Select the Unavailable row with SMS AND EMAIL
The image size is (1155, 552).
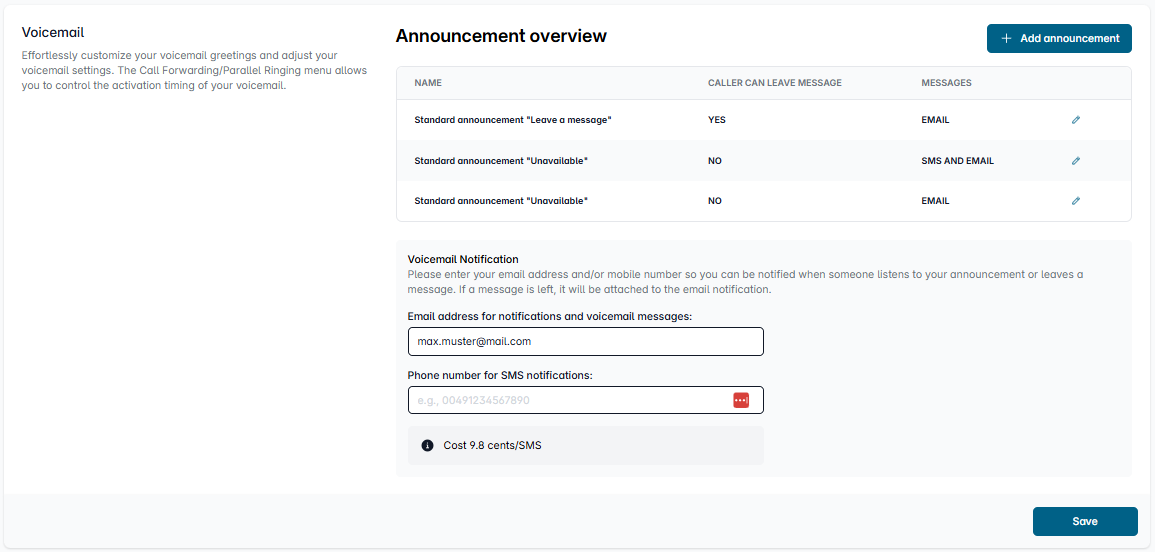[501, 161]
